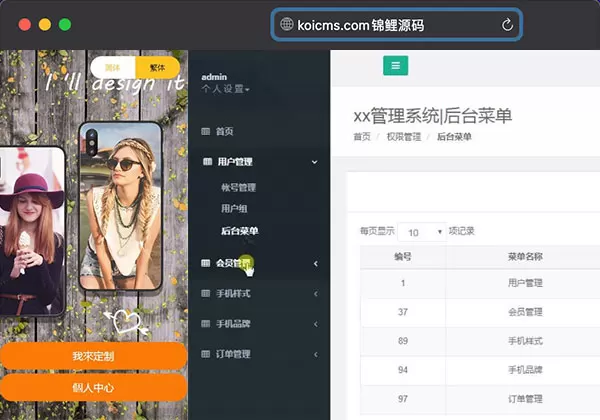
Task: Expand the 会员管理 menu arrow
Action: coord(316,263)
